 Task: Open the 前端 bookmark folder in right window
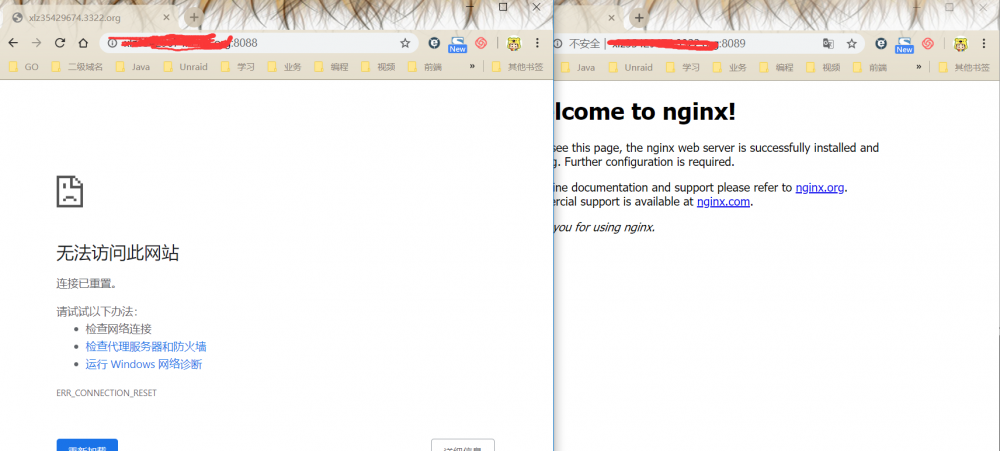tap(870, 66)
